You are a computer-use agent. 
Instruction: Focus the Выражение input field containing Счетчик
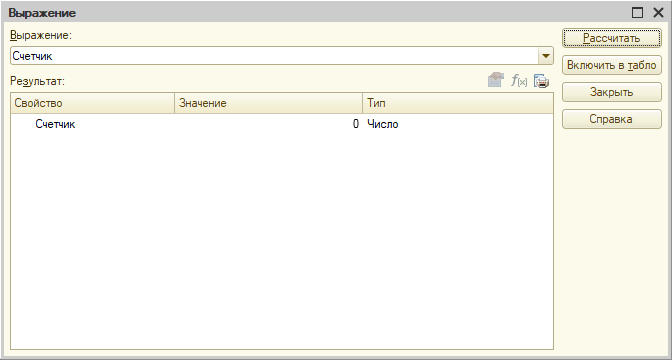pyautogui.click(x=274, y=56)
